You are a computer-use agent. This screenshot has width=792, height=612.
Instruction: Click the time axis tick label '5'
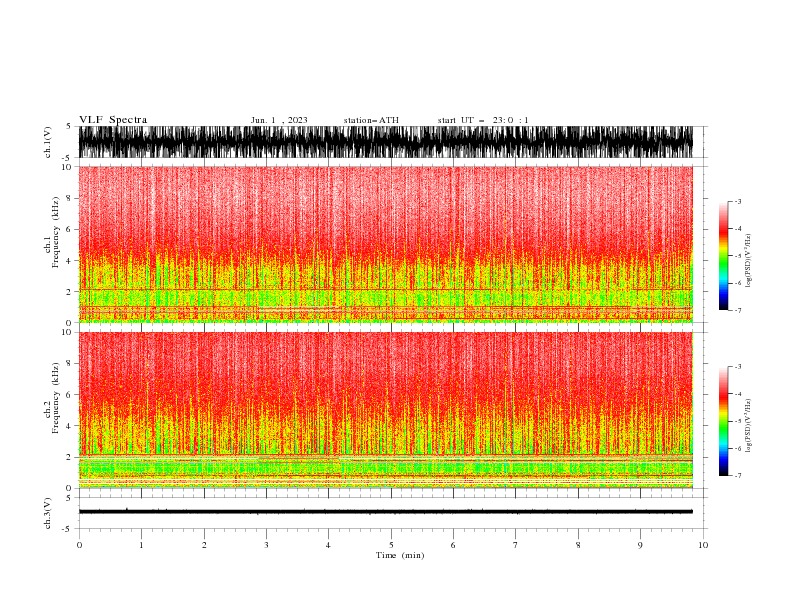click(391, 545)
